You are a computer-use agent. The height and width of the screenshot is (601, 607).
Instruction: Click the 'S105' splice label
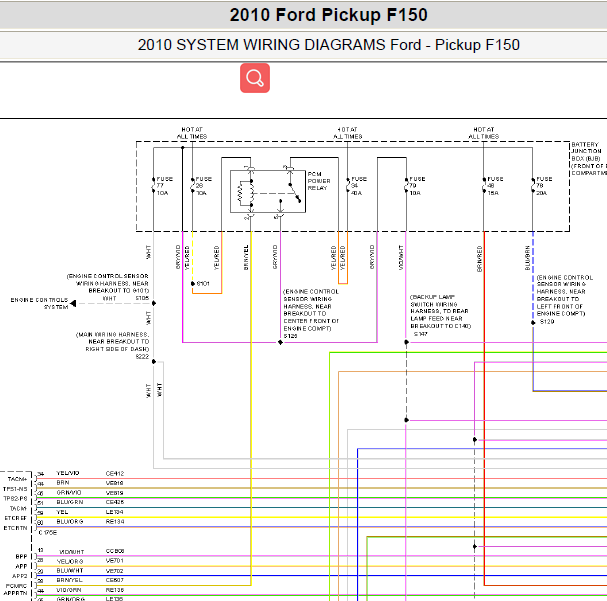tap(142, 298)
